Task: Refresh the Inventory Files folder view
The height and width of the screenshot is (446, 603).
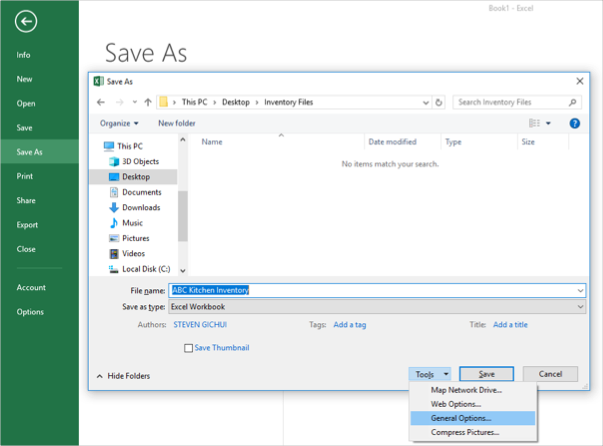Action: [x=439, y=102]
